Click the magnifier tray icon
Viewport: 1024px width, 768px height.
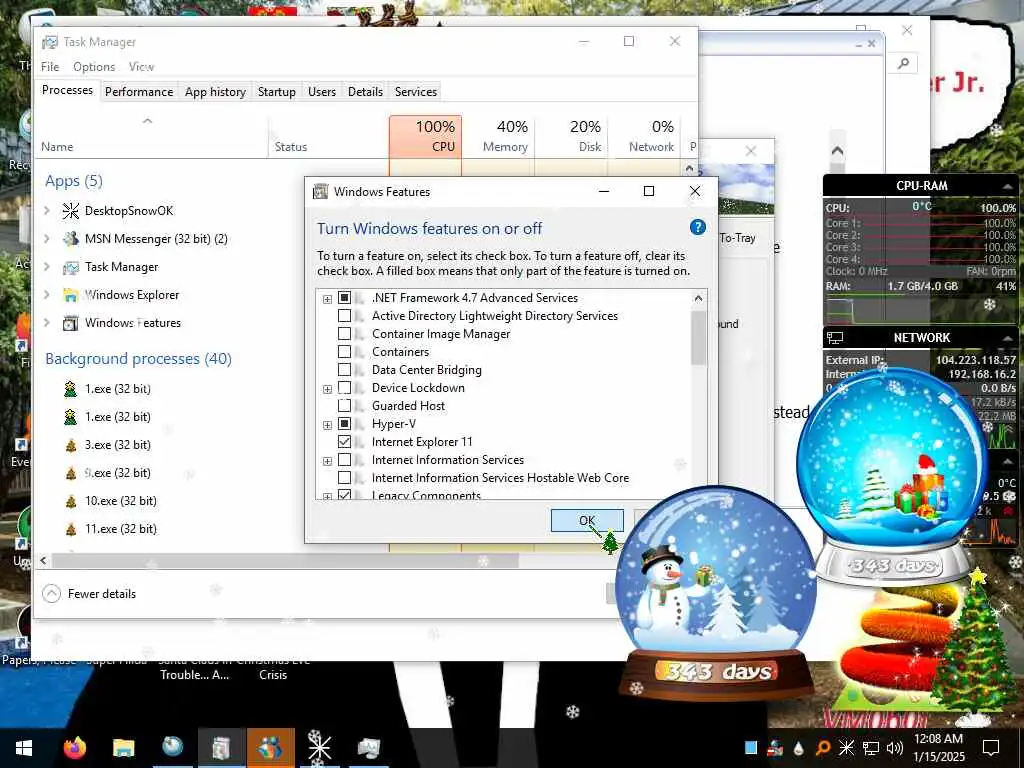pyautogui.click(x=823, y=748)
